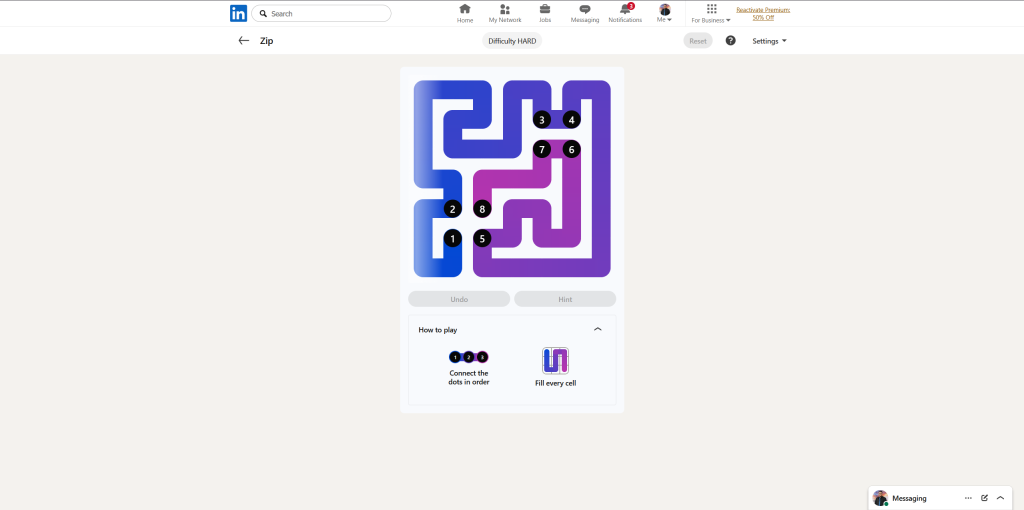The width and height of the screenshot is (1024, 510).
Task: Click the Hint button
Action: click(565, 299)
